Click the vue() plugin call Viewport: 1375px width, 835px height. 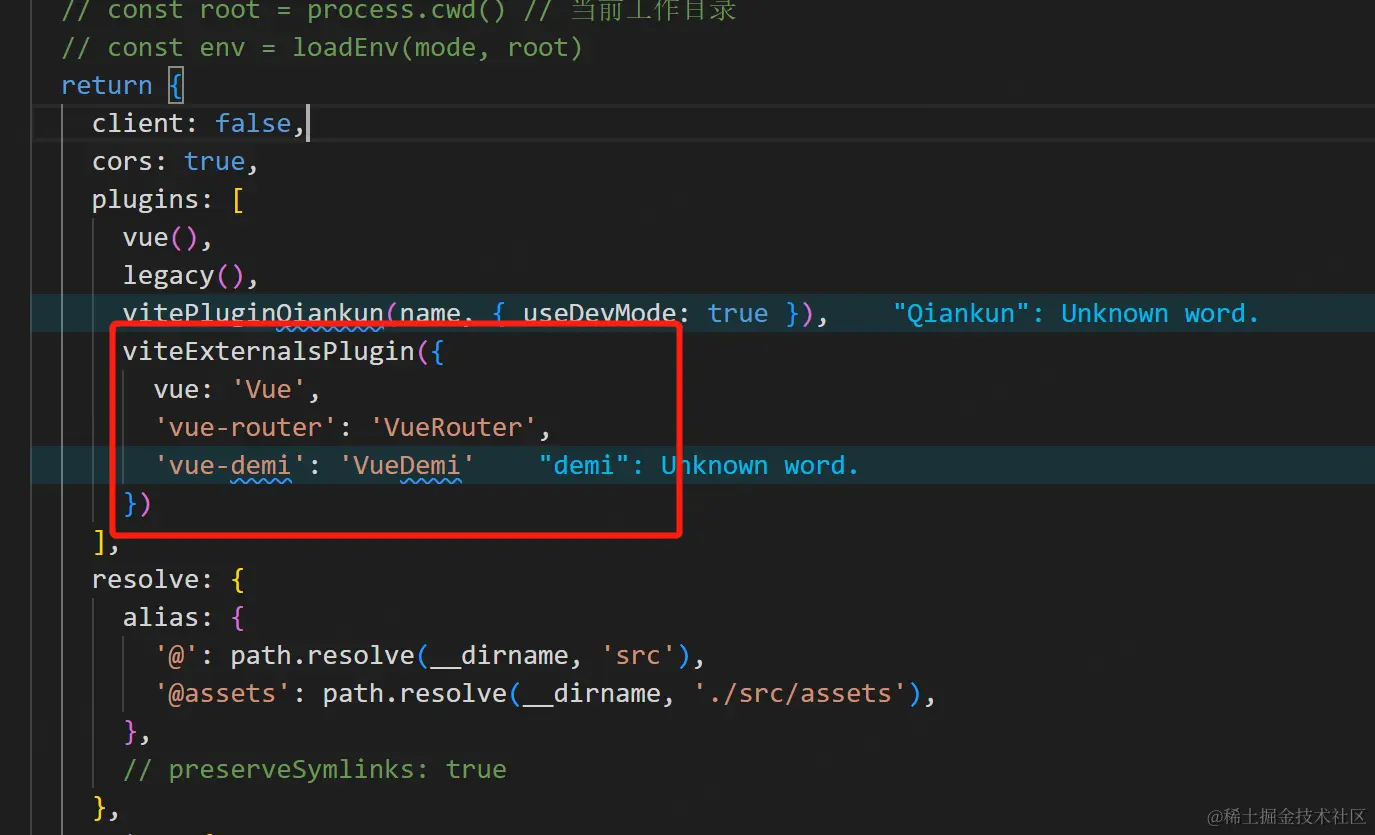(x=160, y=237)
